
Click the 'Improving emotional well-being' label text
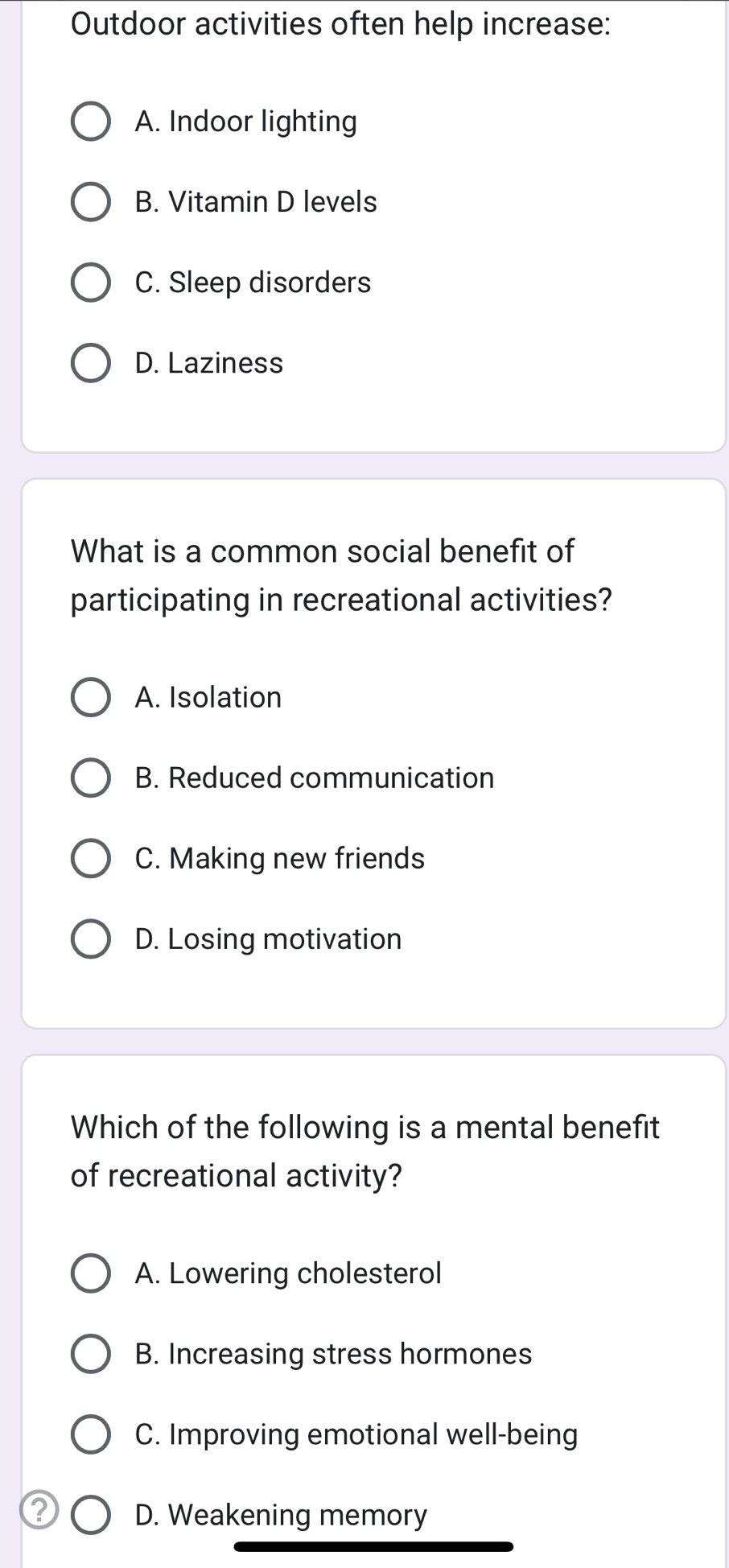(x=373, y=1434)
